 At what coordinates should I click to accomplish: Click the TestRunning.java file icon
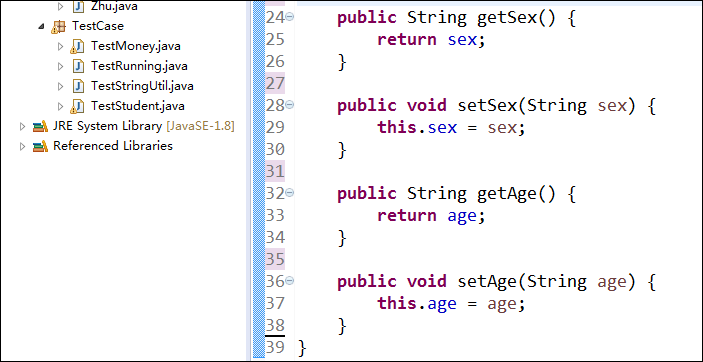78,66
